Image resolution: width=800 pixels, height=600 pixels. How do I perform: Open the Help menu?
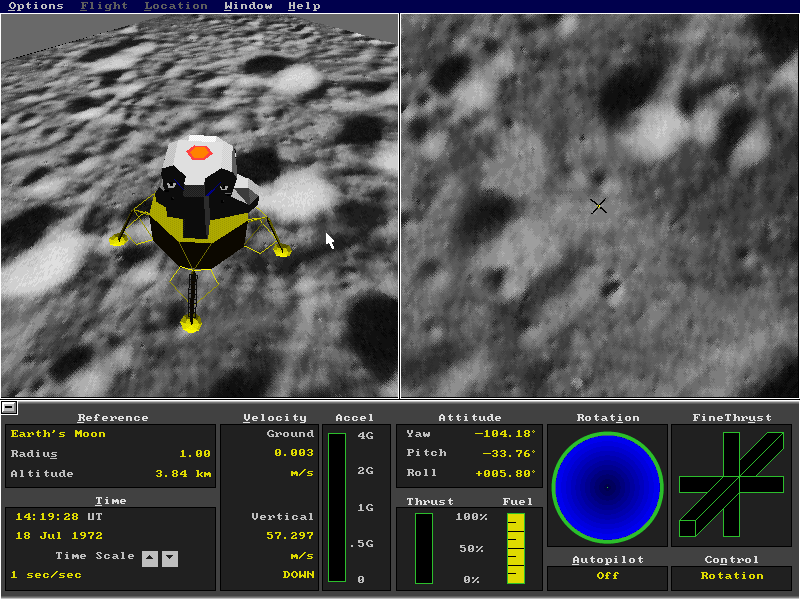pyautogui.click(x=304, y=6)
